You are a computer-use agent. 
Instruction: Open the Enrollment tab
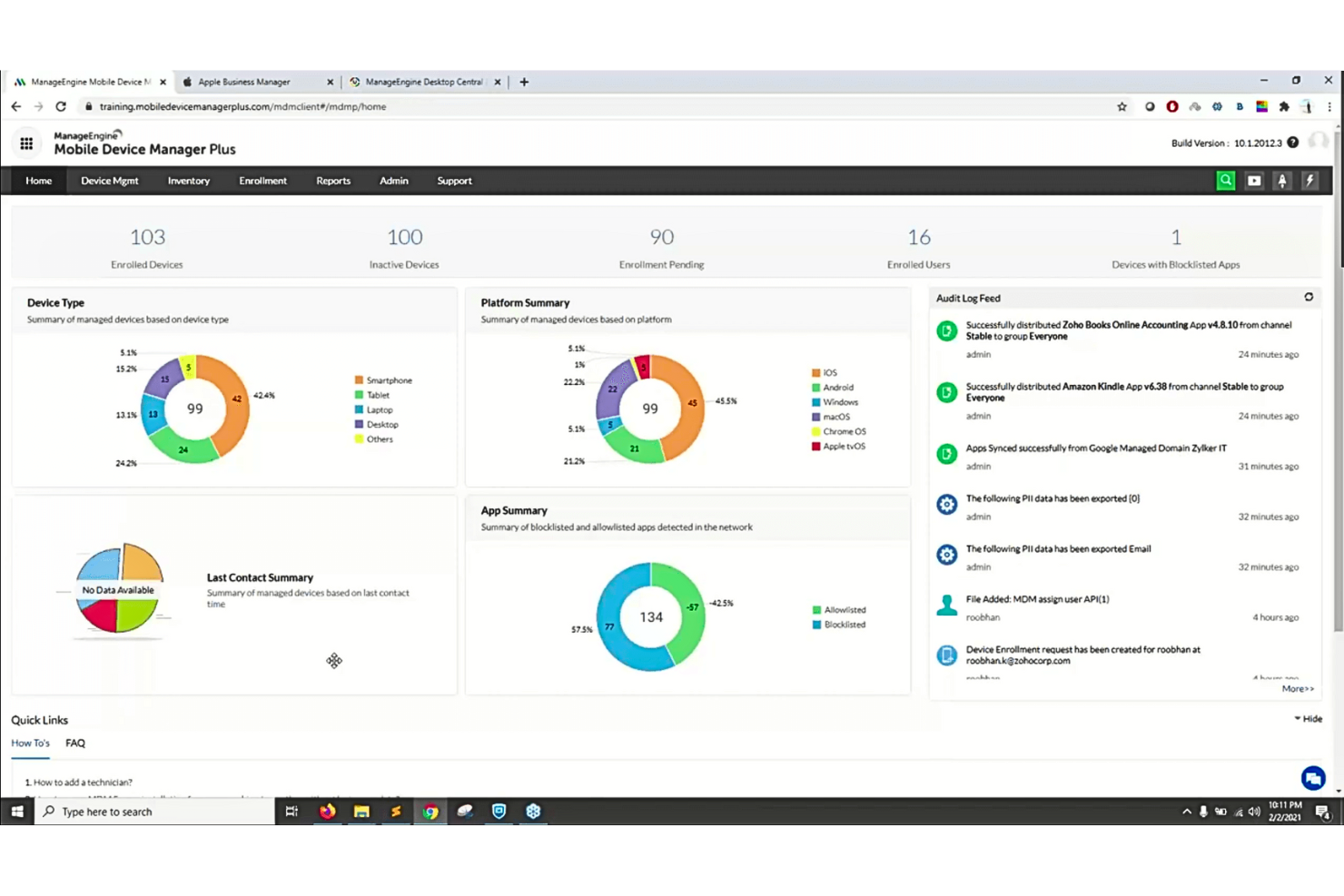[263, 181]
